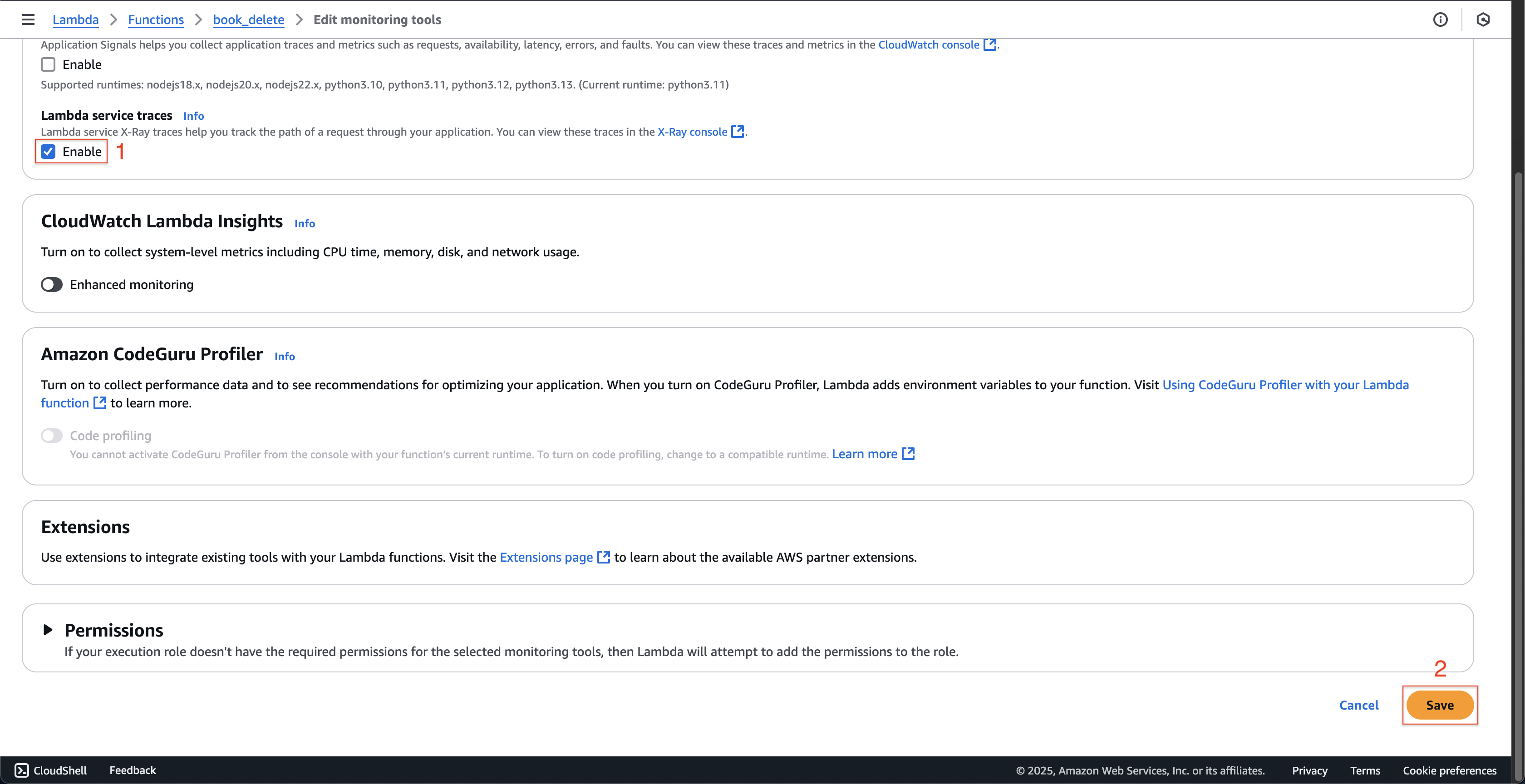1525x784 pixels.
Task: Open Using CodeGuru Profiler with your Lambda link
Action: [x=1285, y=385]
